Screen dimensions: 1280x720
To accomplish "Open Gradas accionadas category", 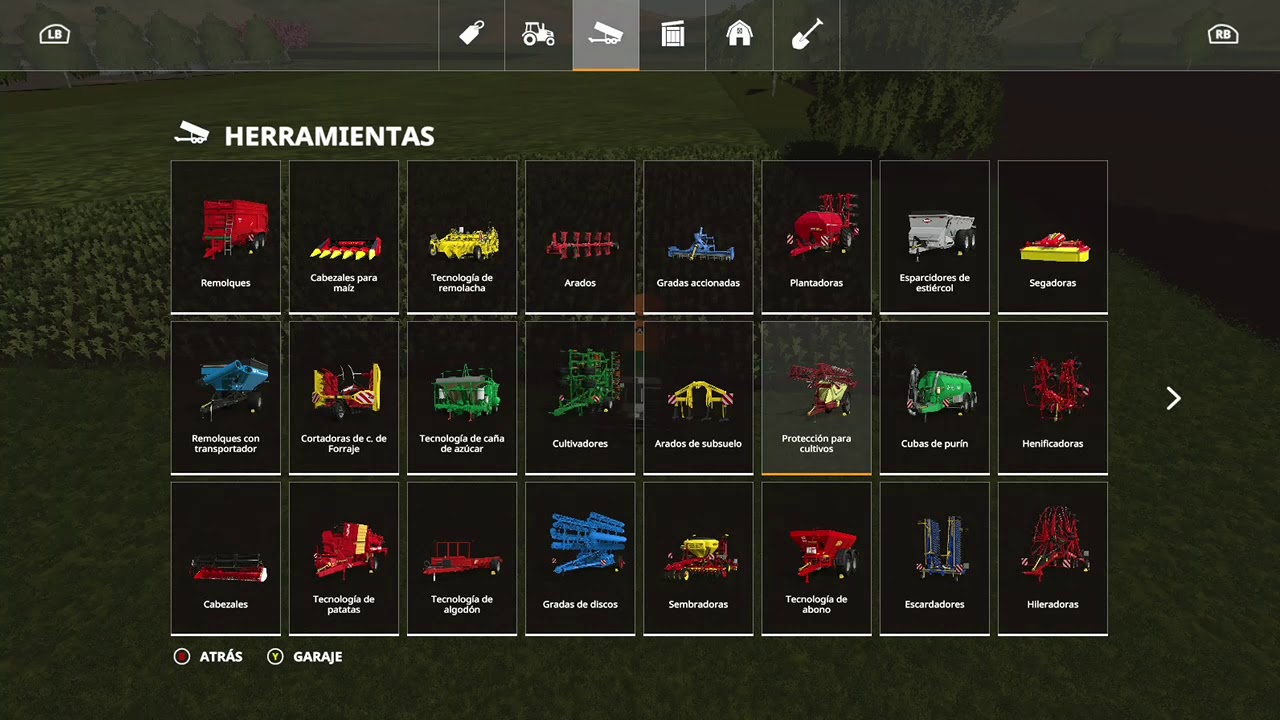I will pos(698,237).
